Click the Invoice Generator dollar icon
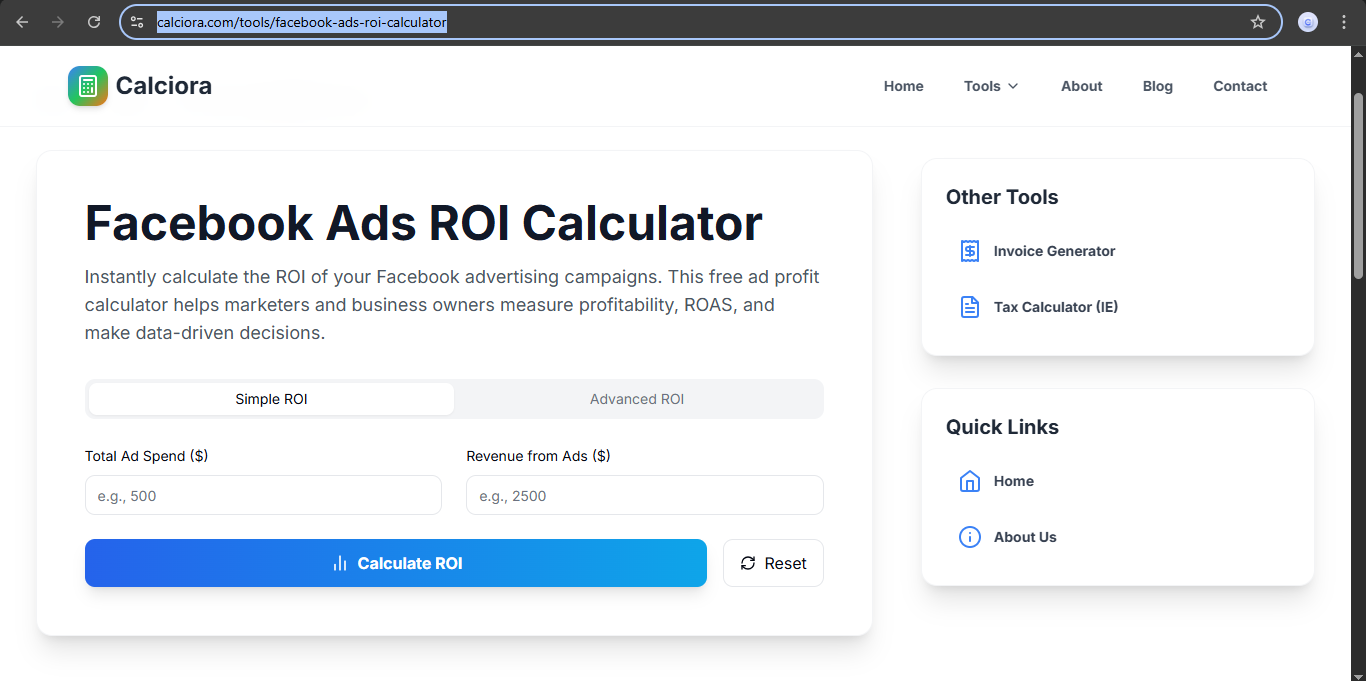This screenshot has height=681, width=1366. click(x=969, y=251)
